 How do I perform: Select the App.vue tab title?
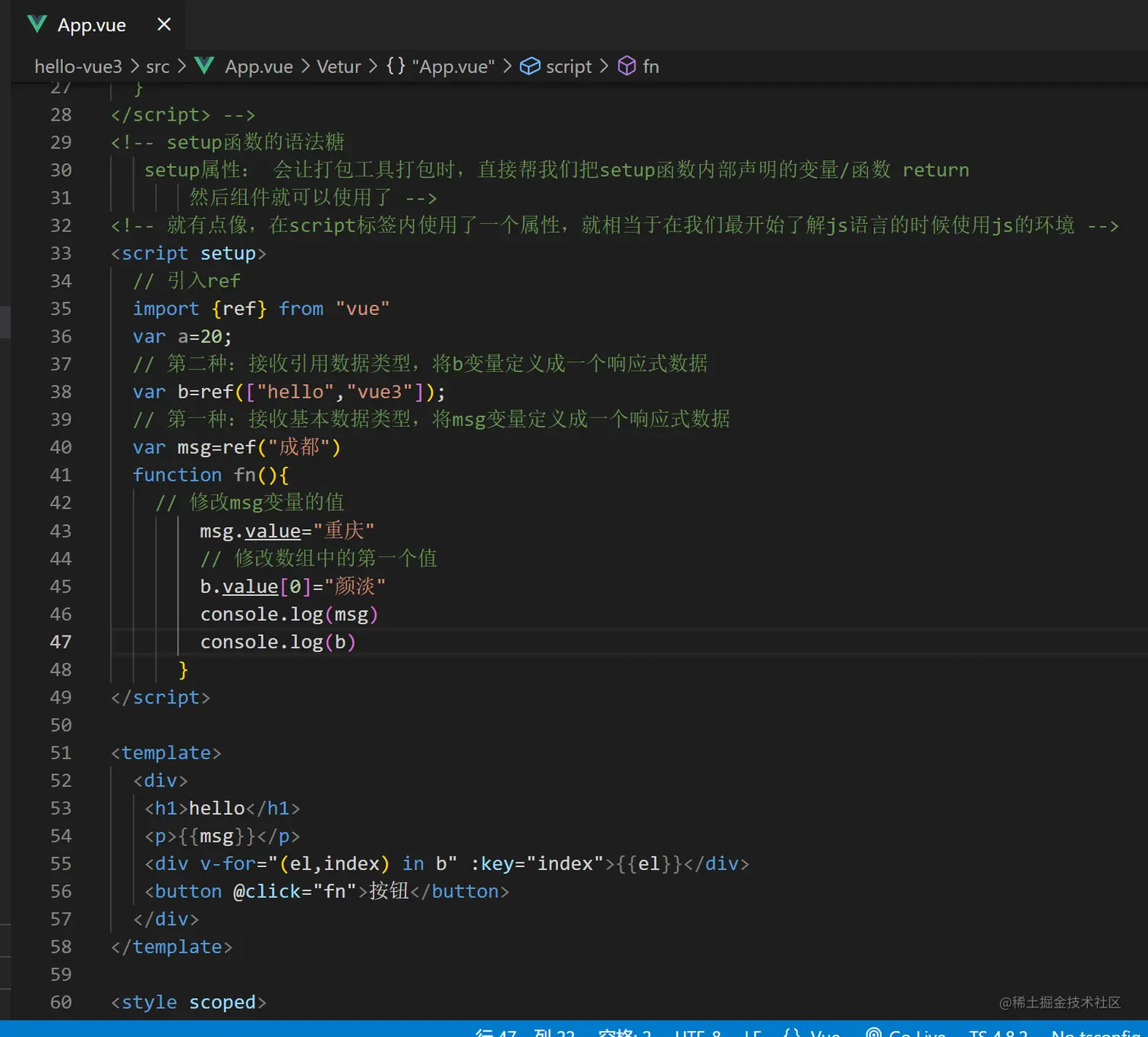click(92, 25)
